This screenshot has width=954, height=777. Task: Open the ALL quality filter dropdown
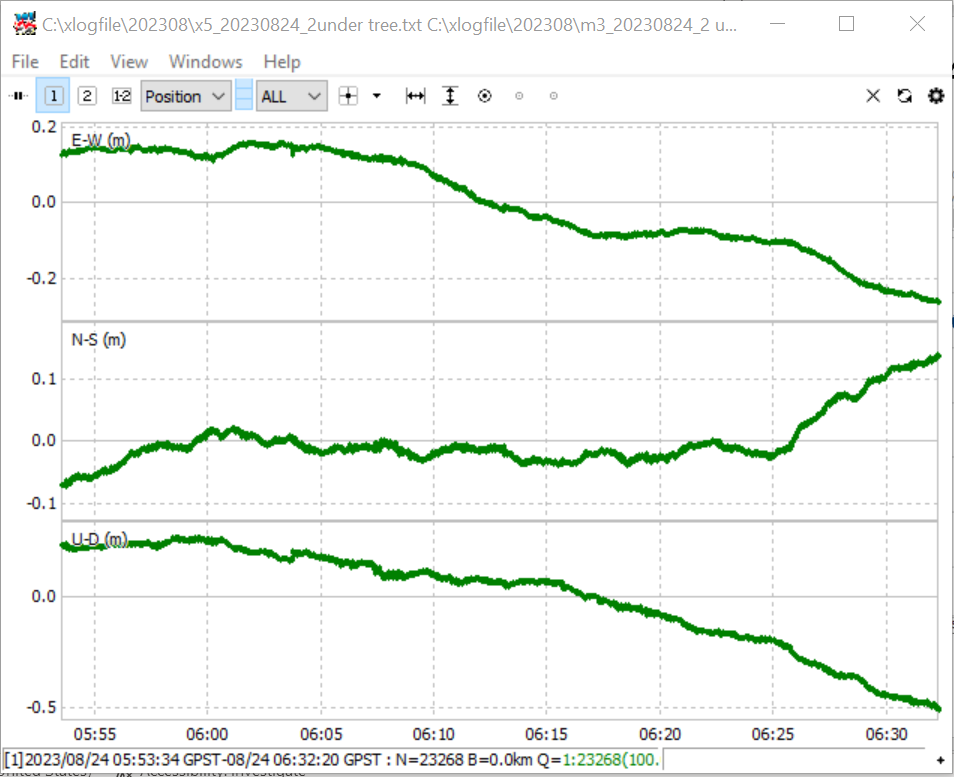(292, 96)
